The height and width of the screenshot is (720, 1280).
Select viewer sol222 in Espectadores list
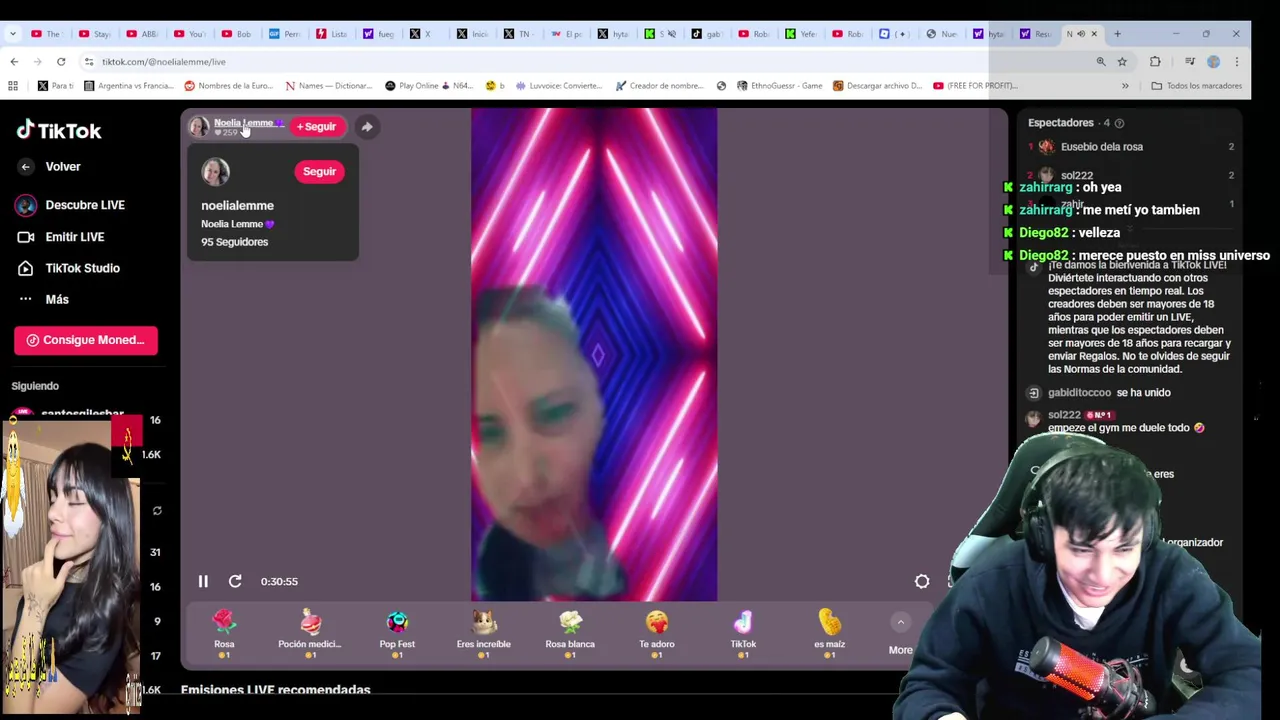pos(1077,175)
